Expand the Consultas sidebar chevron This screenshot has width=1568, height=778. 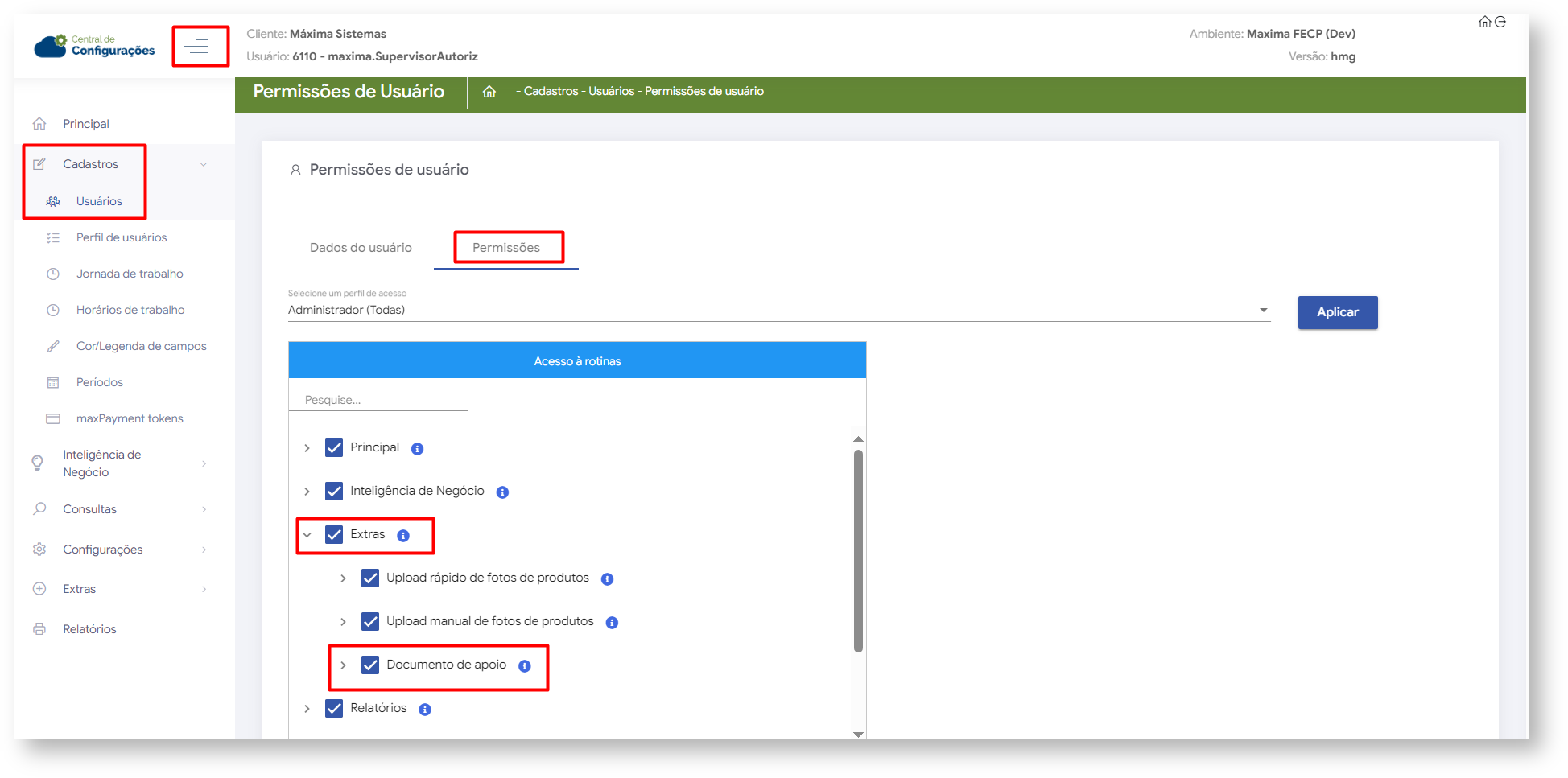point(204,509)
